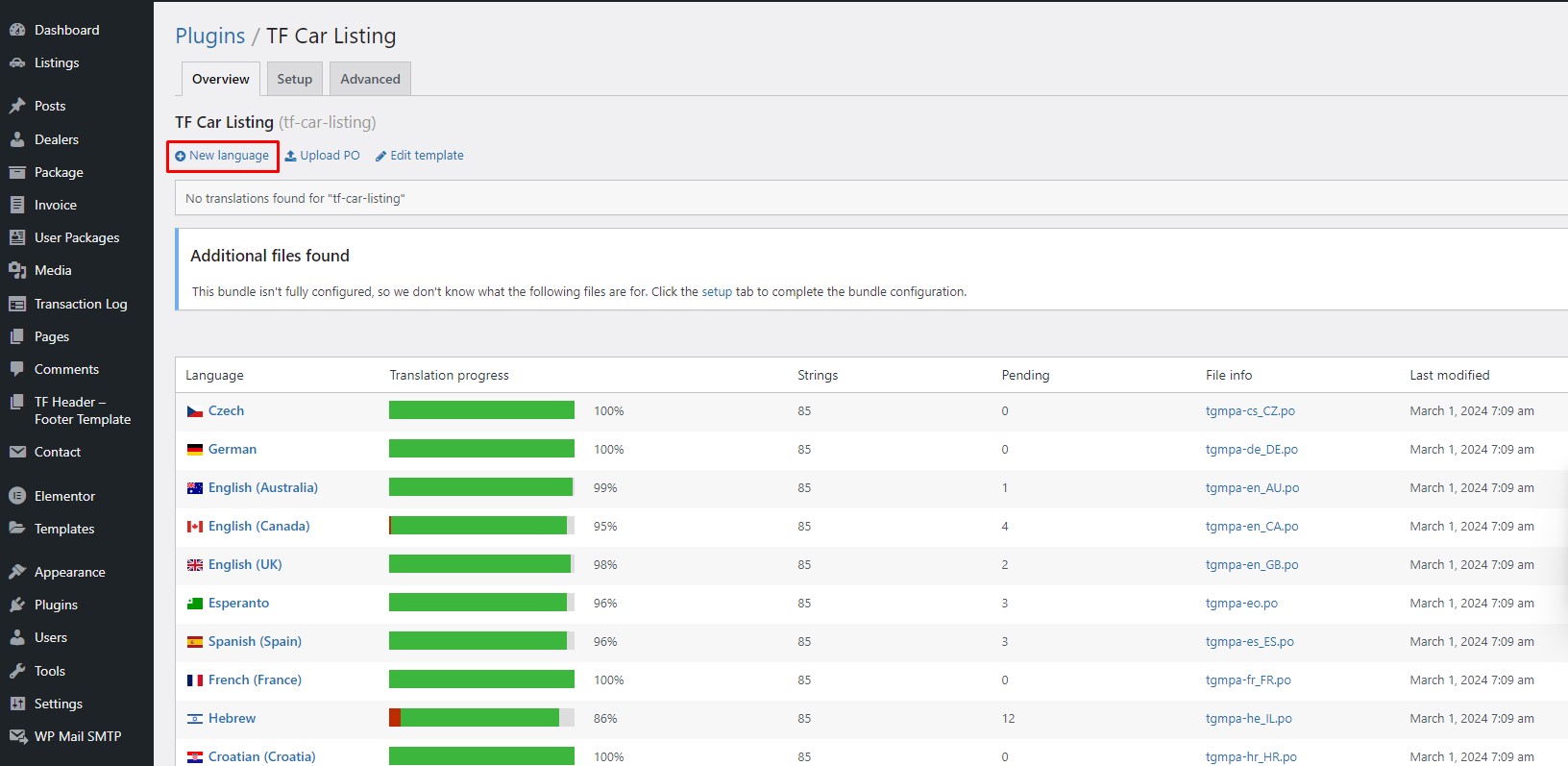Screen dimensions: 1568x766
Task: Click the TF Header Footer Template icon
Action: (x=17, y=402)
